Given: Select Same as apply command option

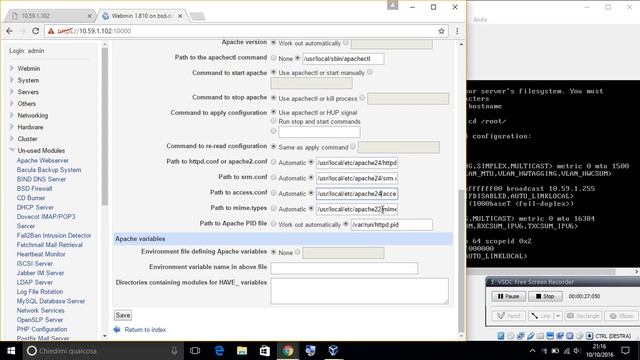Looking at the screenshot, I should (274, 147).
